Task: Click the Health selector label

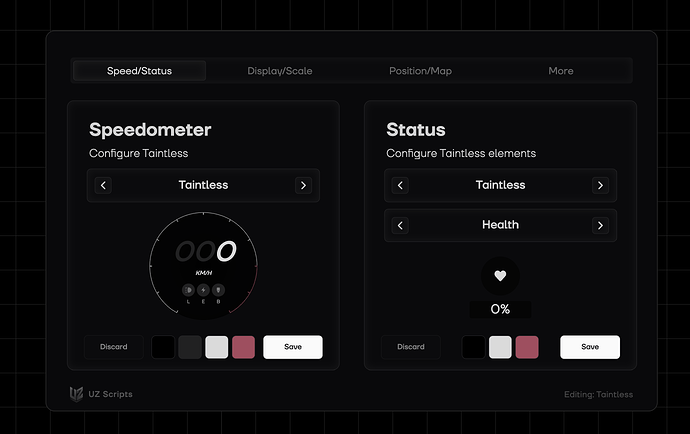Action: tap(500, 225)
